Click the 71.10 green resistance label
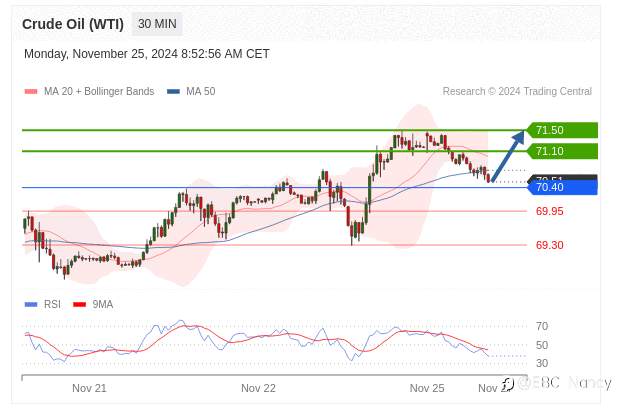 click(562, 151)
